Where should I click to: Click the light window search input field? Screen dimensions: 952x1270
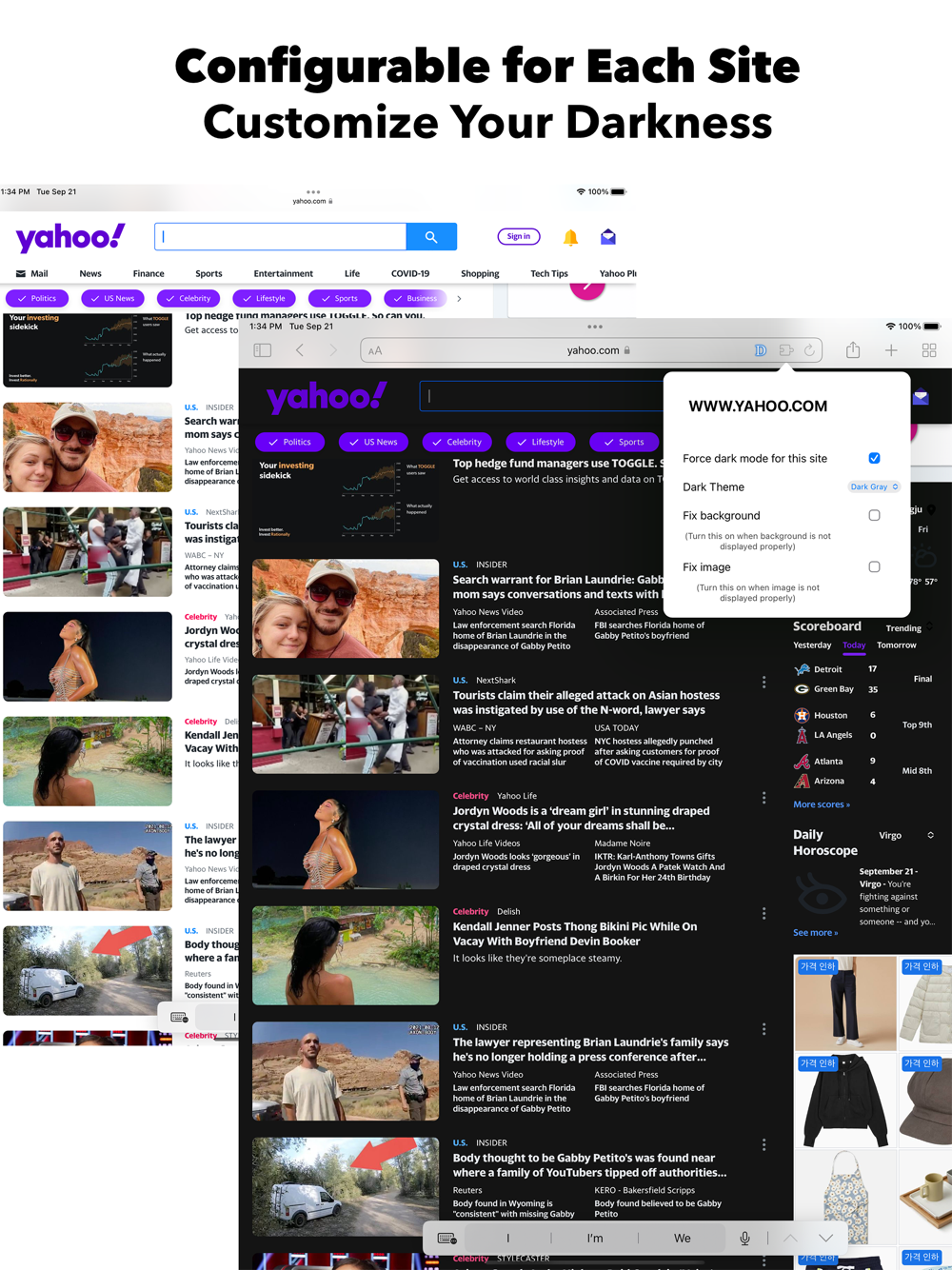(281, 236)
